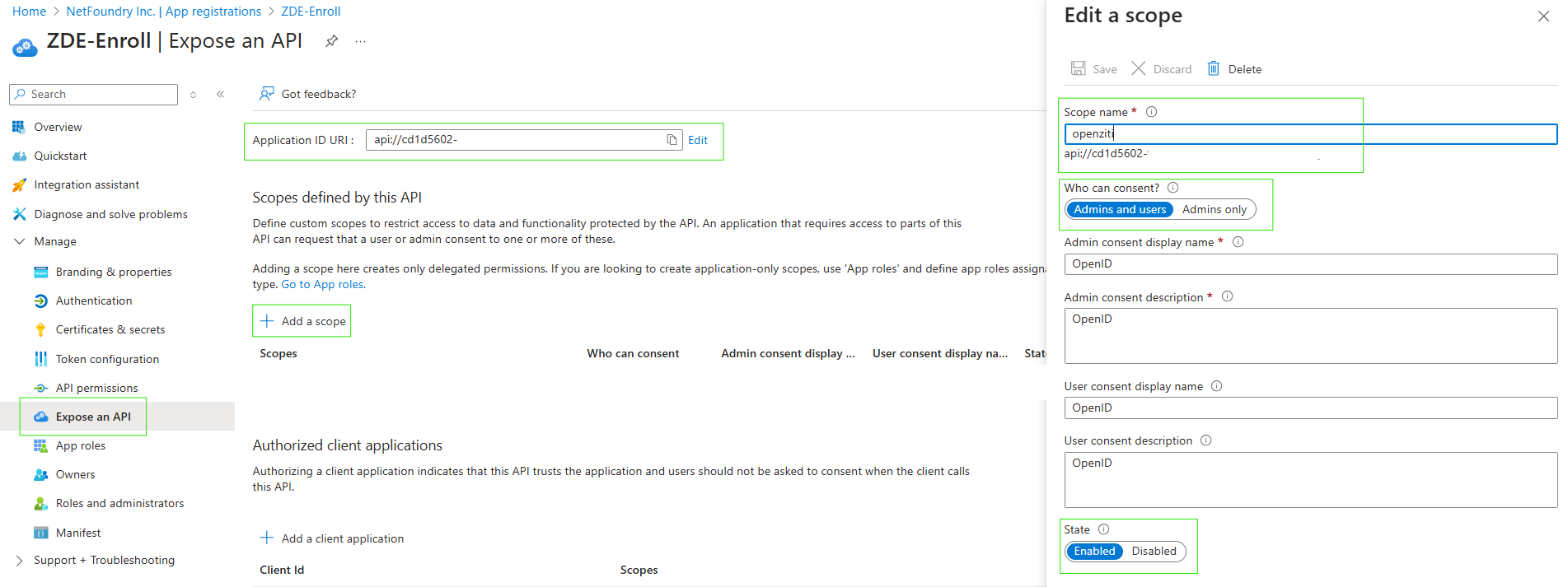Focus the Admin consent display name field
The image size is (1568, 587).
point(1311,264)
